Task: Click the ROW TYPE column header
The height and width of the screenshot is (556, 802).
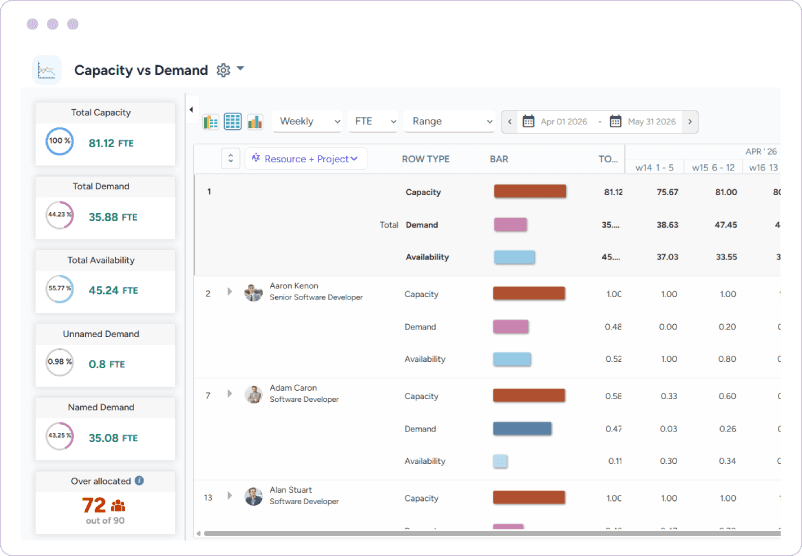Action: [x=426, y=159]
